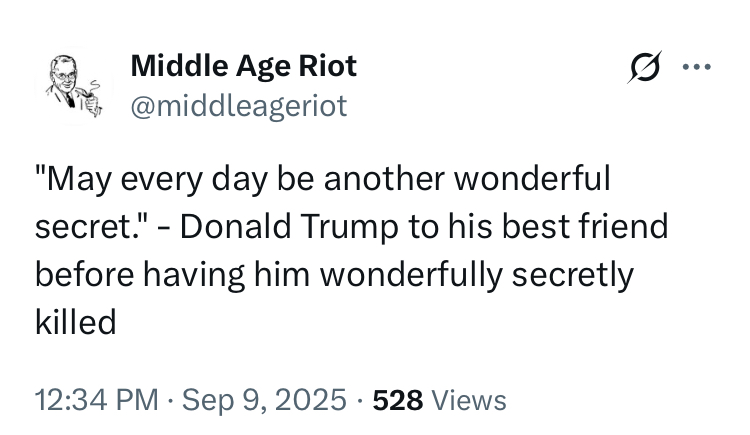Open the Middle Age Riot display name
The image size is (750, 435).
tap(243, 66)
